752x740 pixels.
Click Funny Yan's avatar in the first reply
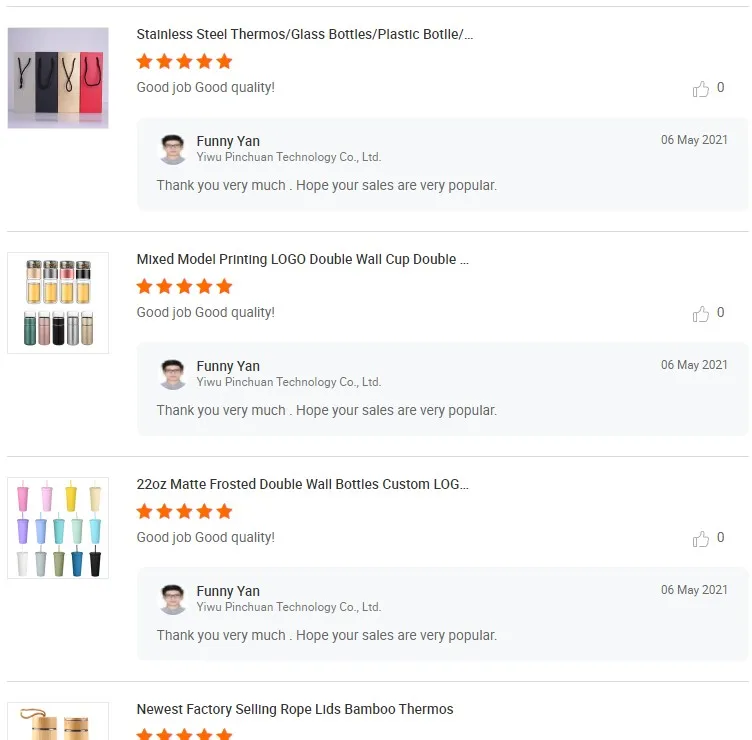(x=173, y=149)
